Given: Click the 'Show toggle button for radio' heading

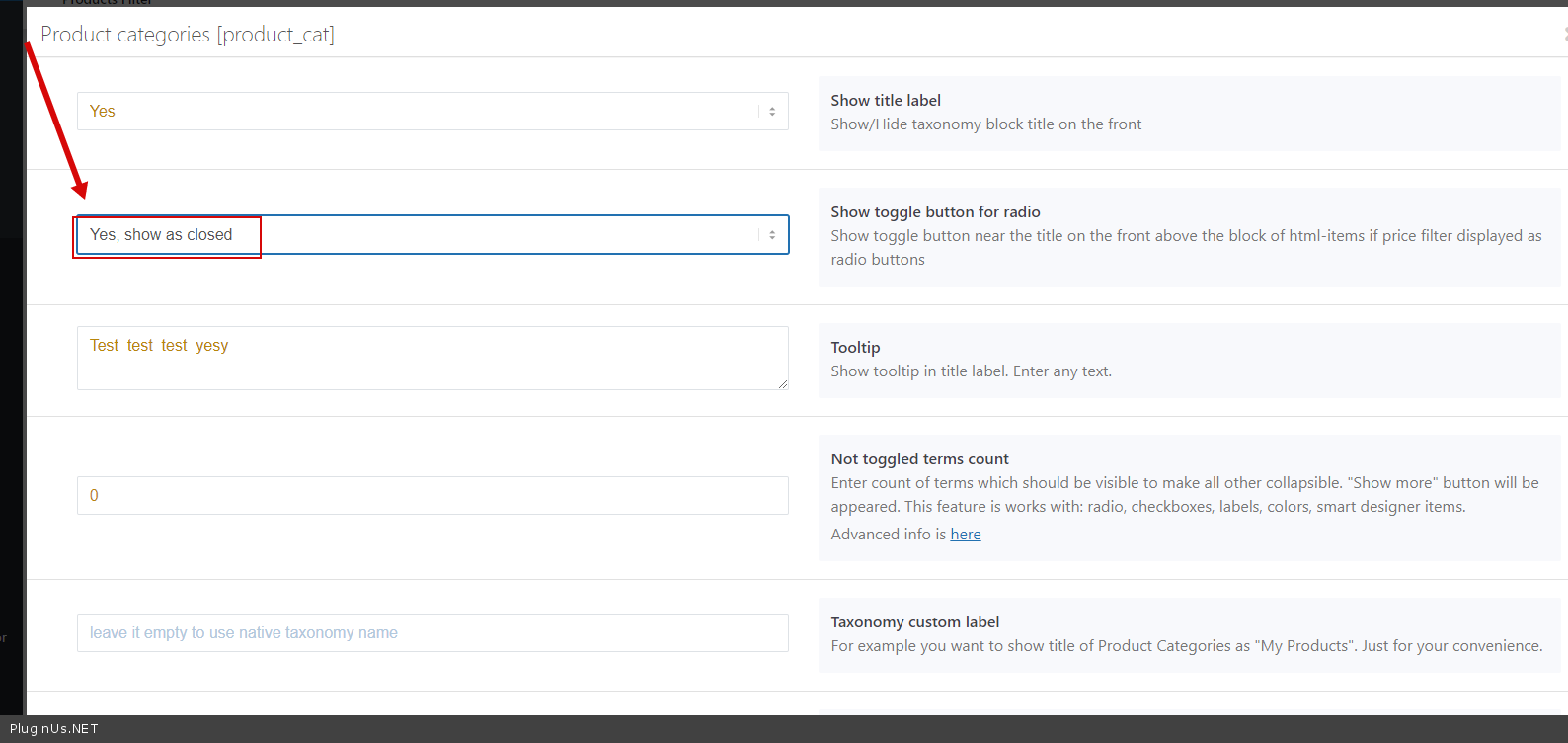Looking at the screenshot, I should click(x=935, y=212).
